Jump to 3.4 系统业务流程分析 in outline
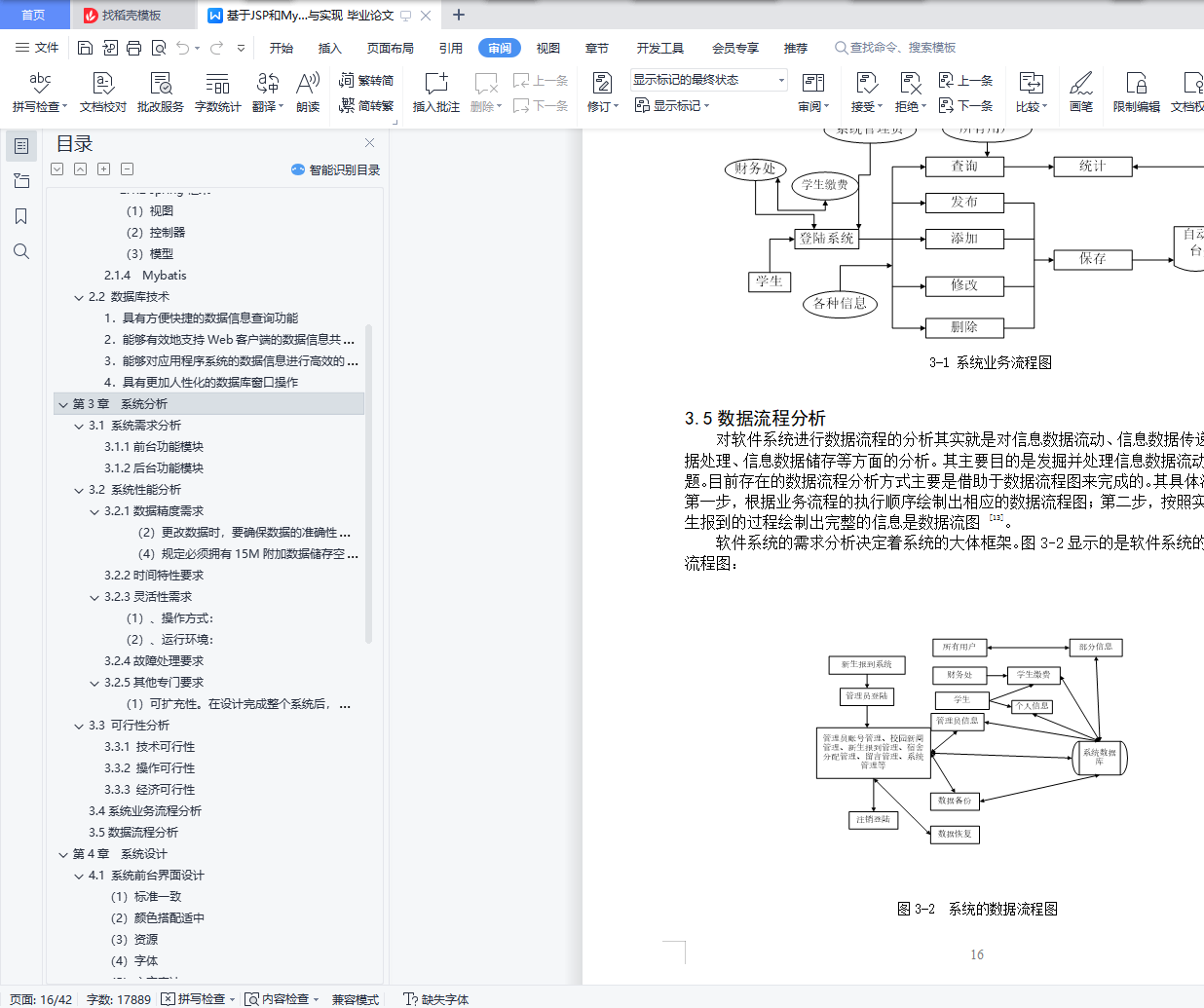Screen dimensions: 1204x1008 [x=145, y=811]
